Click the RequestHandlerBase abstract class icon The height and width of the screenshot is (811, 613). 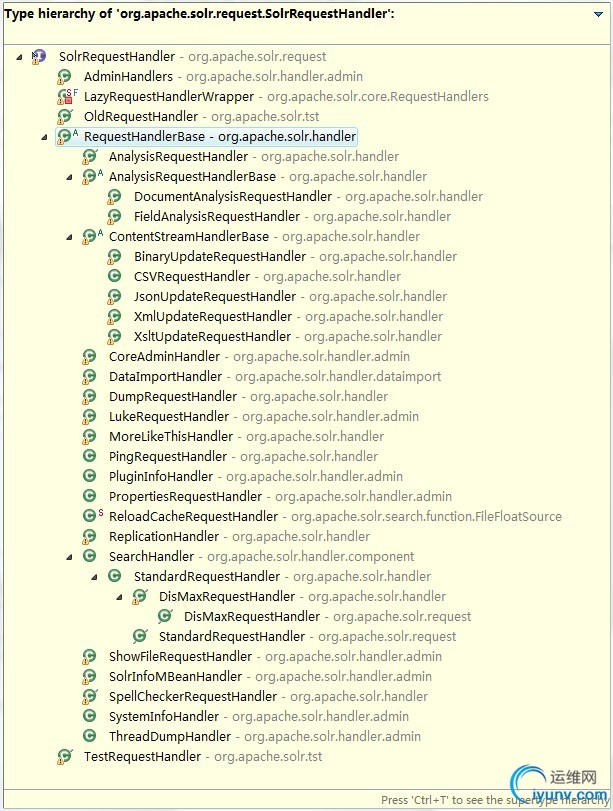[x=67, y=137]
